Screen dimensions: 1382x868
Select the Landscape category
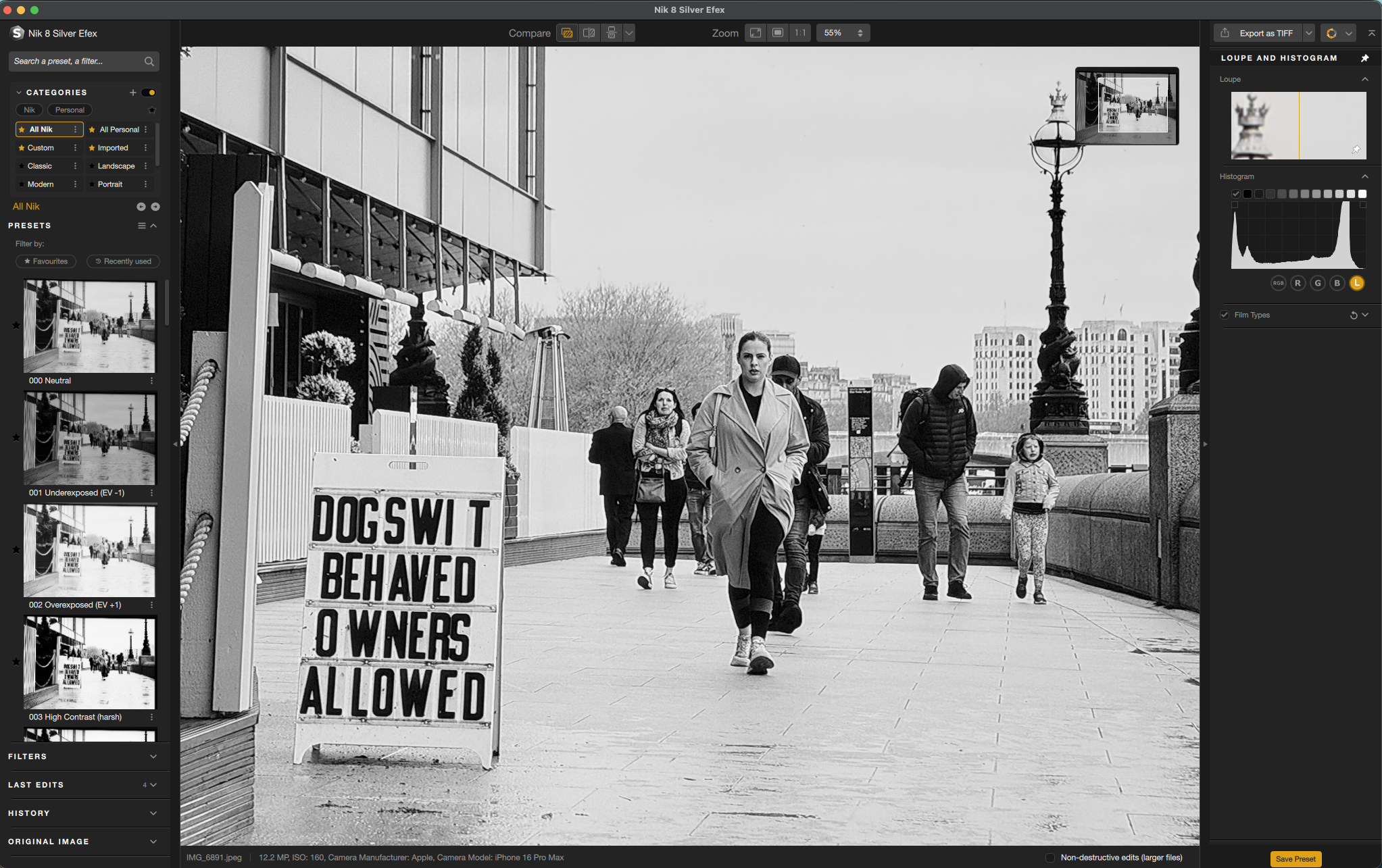tap(116, 166)
